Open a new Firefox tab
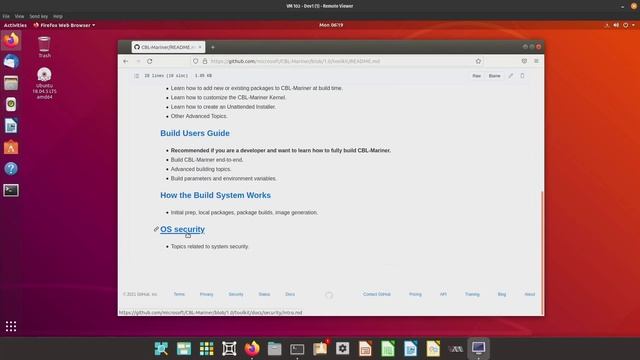 [213, 47]
